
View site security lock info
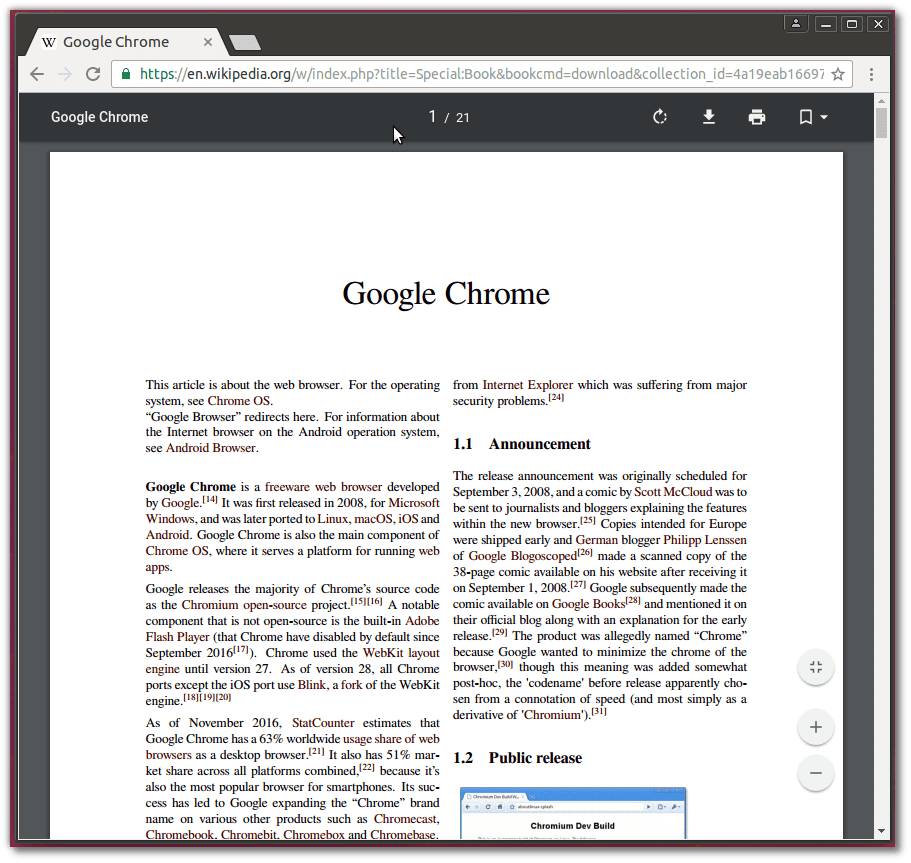pyautogui.click(x=125, y=74)
